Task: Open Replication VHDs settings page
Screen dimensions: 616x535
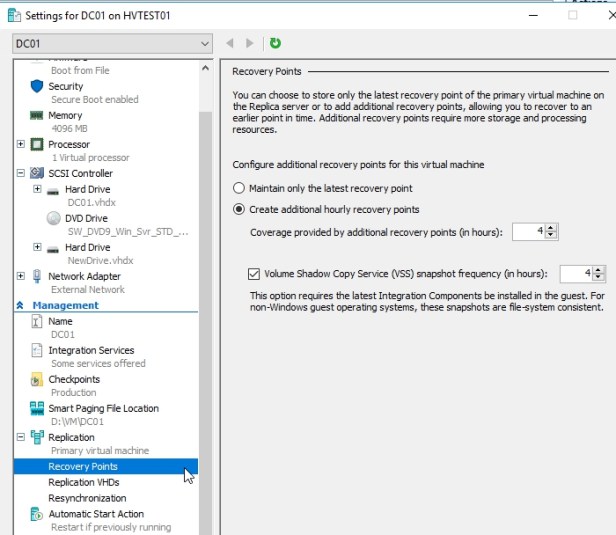Action: click(x=83, y=482)
